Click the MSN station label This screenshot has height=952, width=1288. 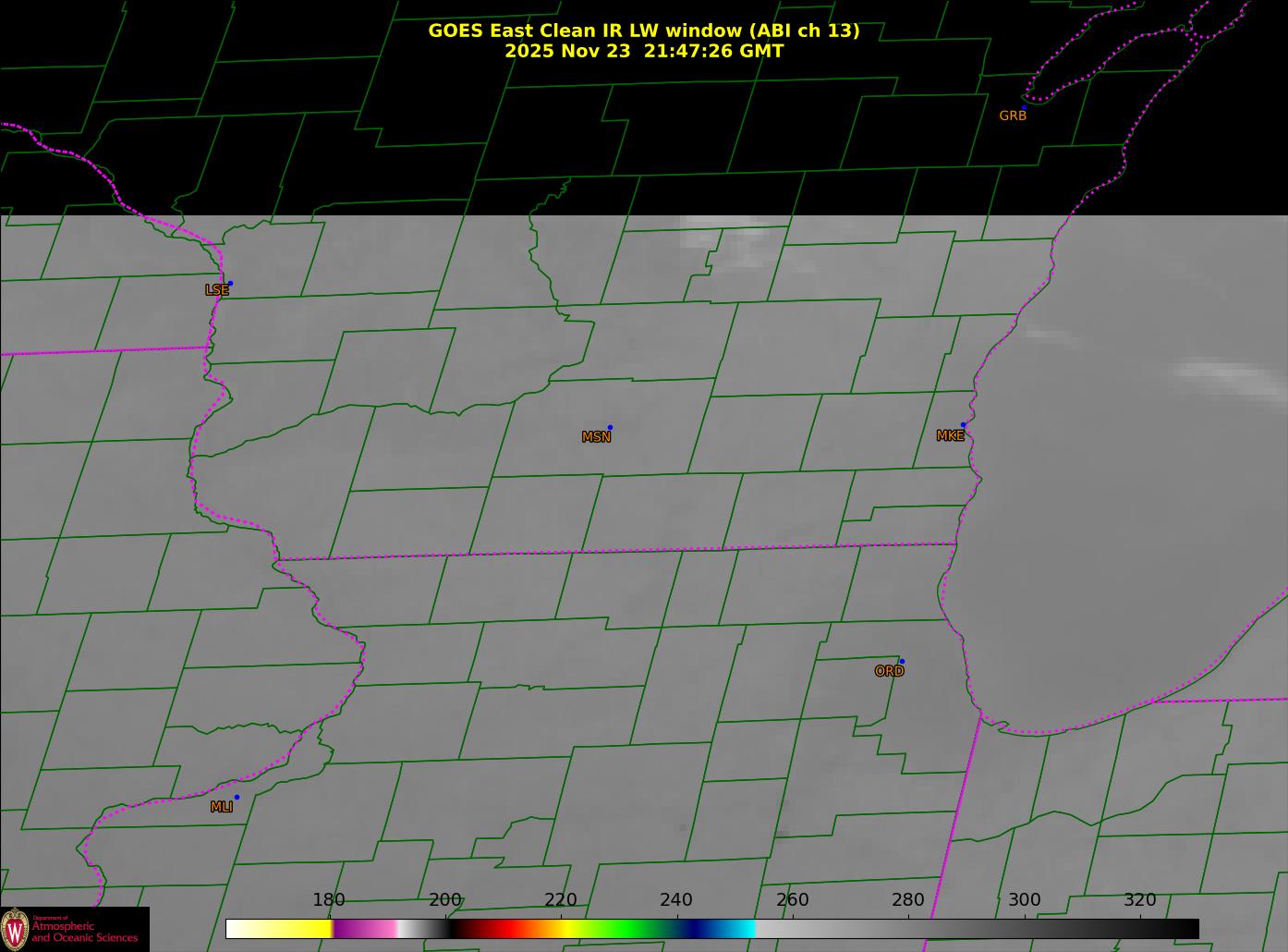pyautogui.click(x=596, y=437)
